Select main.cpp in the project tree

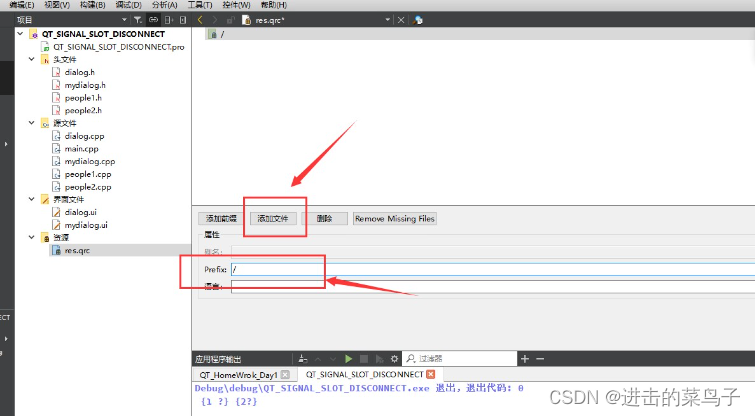81,149
